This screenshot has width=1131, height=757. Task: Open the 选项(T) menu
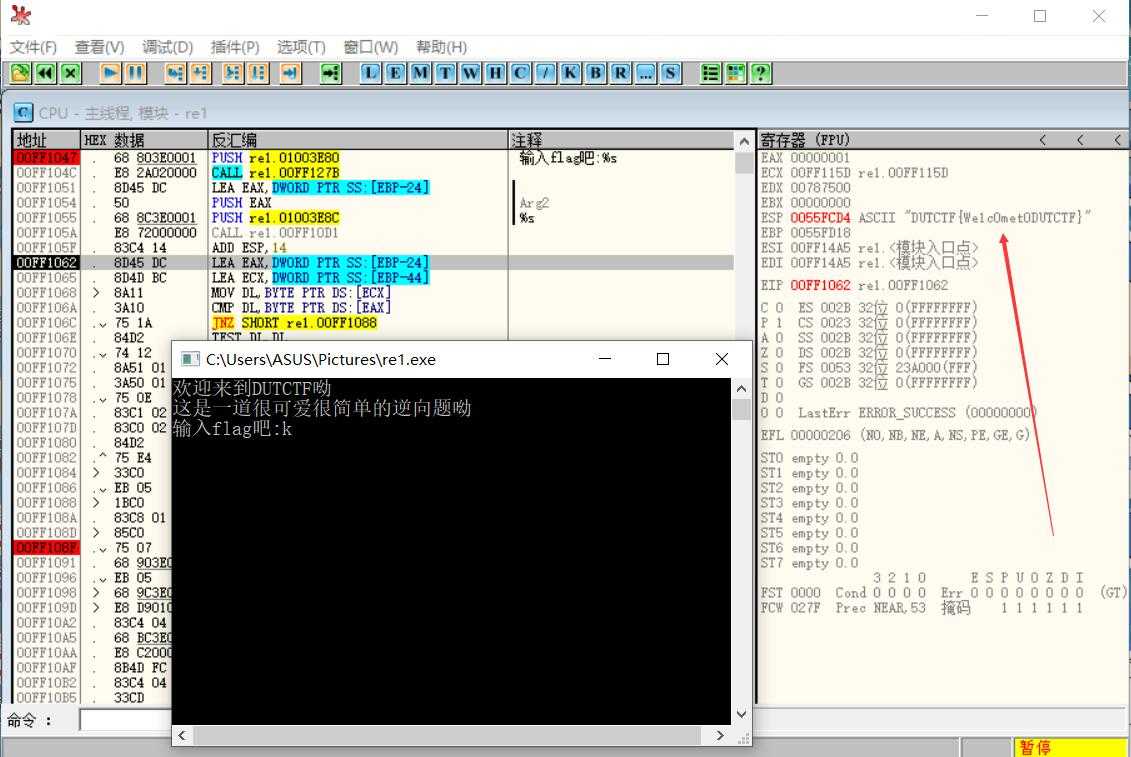coord(301,47)
